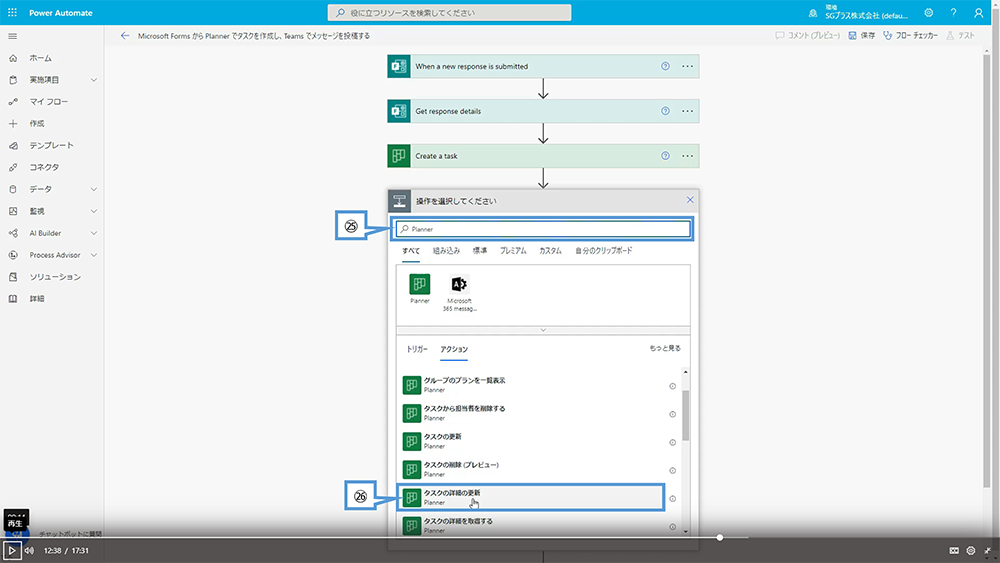This screenshot has width=1000, height=563.
Task: Open more options for When a new response is submitted
Action: coord(688,66)
